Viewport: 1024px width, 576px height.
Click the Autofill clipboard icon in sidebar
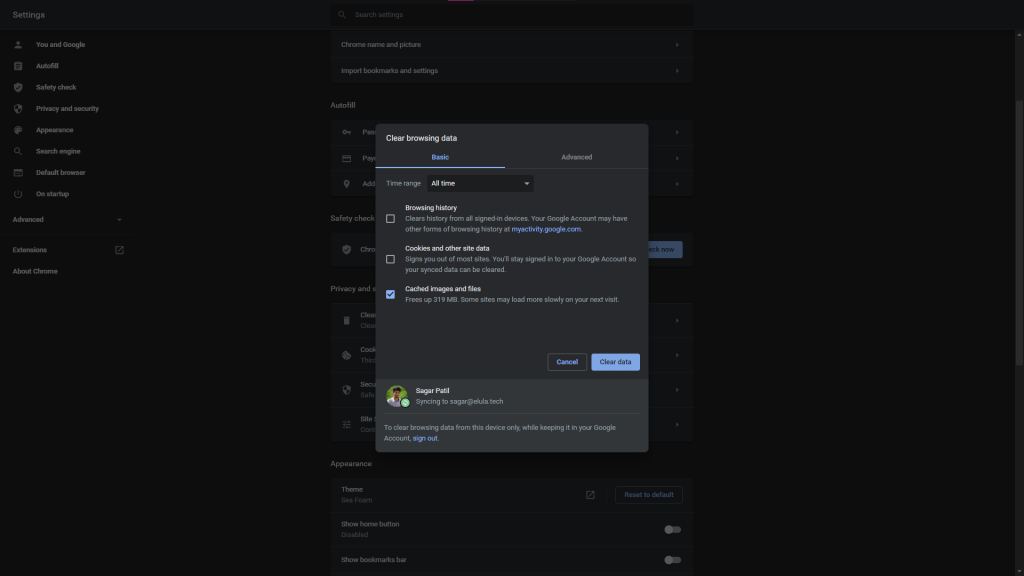point(18,66)
